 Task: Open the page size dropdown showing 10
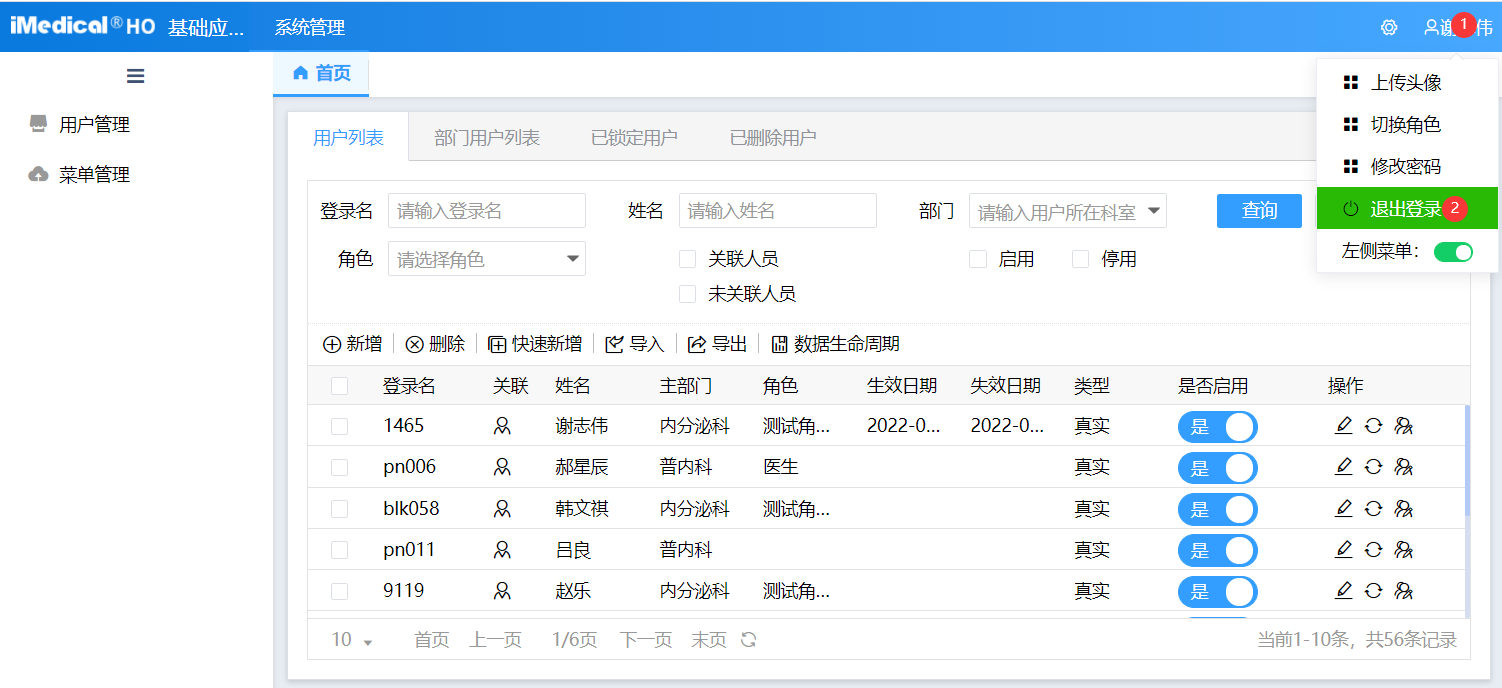[352, 640]
